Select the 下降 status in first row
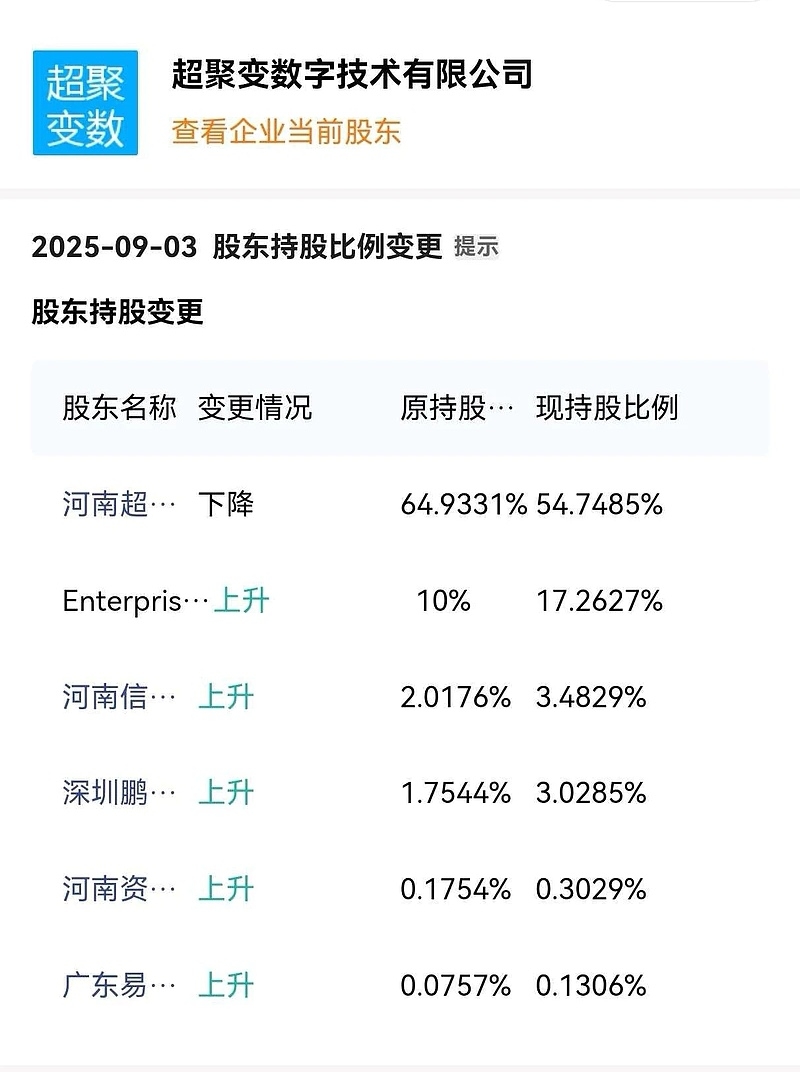The image size is (800, 1072). pyautogui.click(x=226, y=505)
